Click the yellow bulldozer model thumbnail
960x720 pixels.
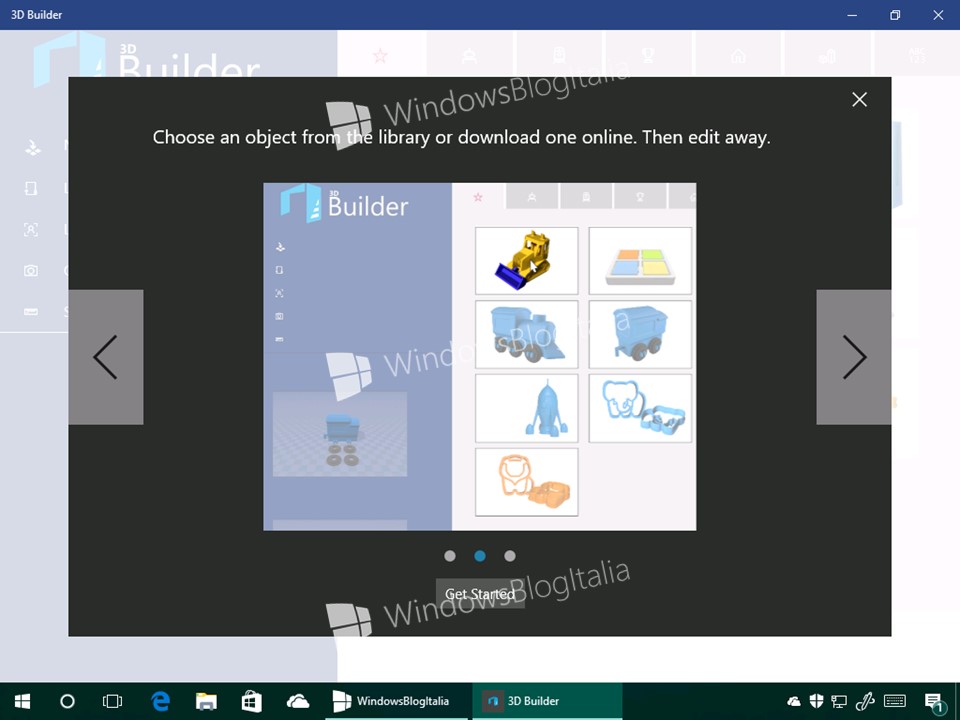pos(527,261)
